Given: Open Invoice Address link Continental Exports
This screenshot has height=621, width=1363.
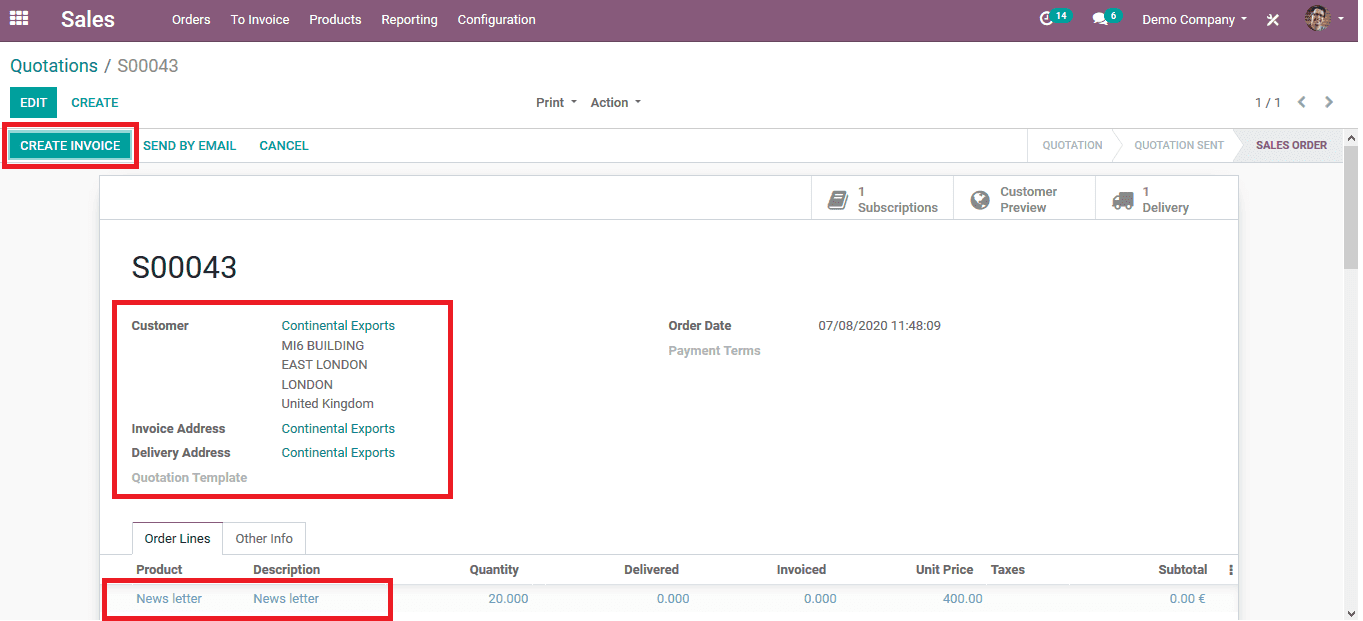Looking at the screenshot, I should 338,429.
